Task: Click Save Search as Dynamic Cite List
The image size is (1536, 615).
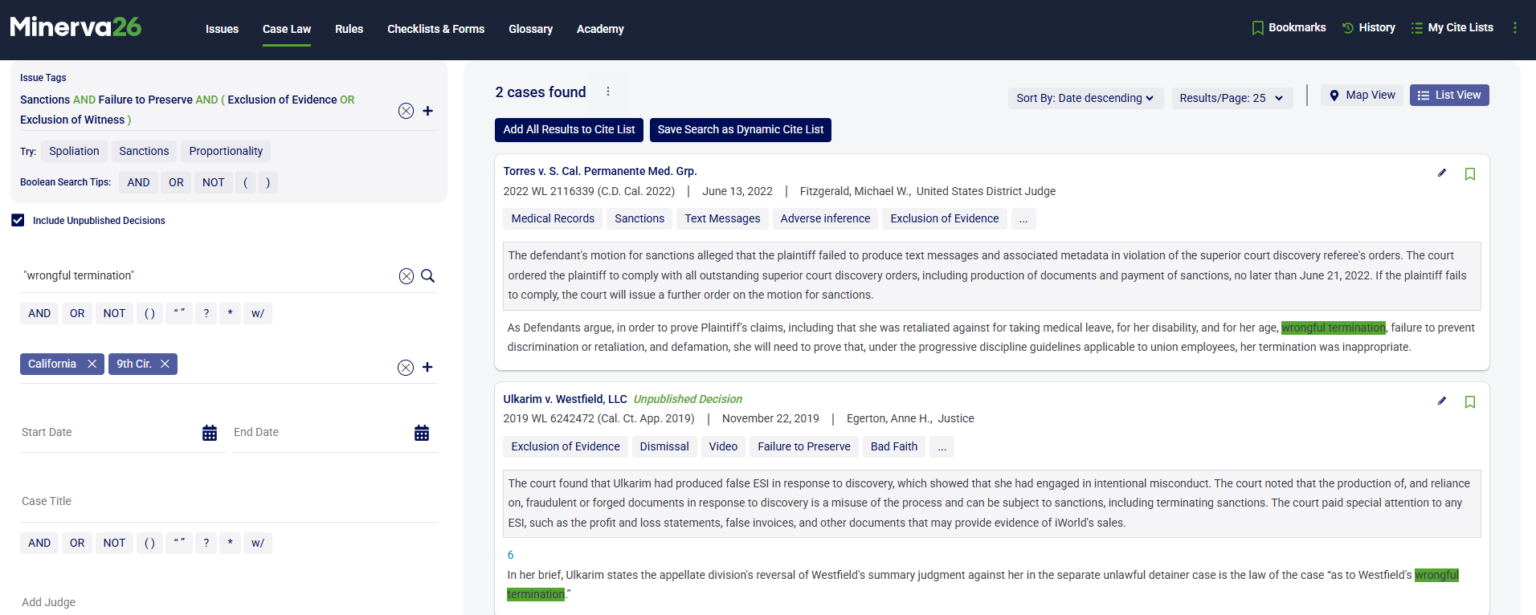Action: (741, 130)
